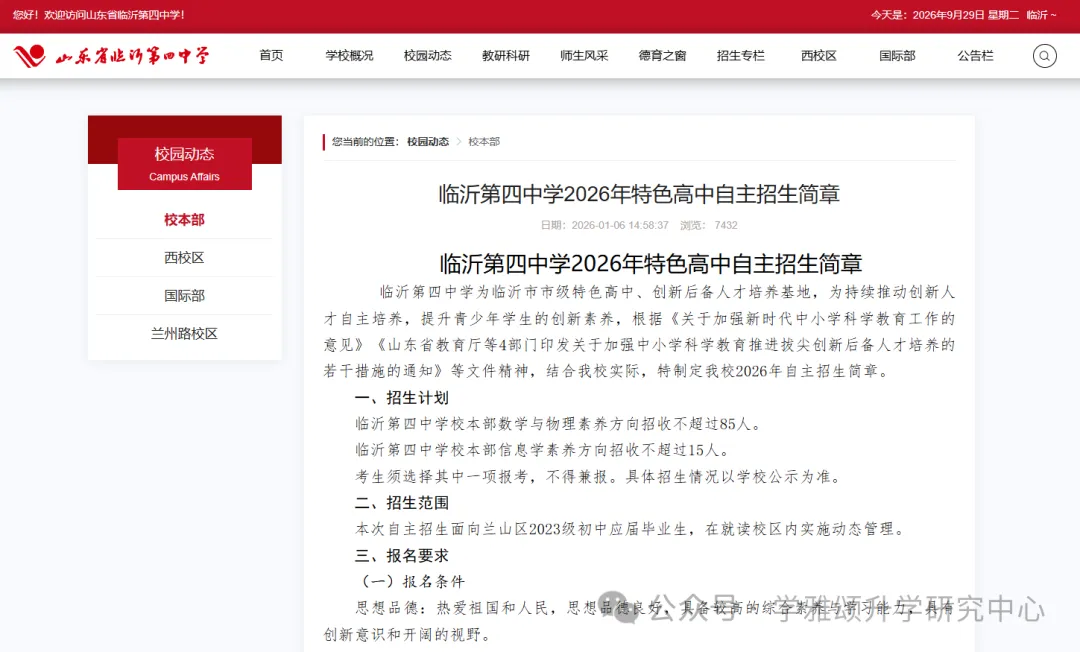The image size is (1080, 652).
Task: Select 国际部 in the sidebar
Action: tap(184, 295)
